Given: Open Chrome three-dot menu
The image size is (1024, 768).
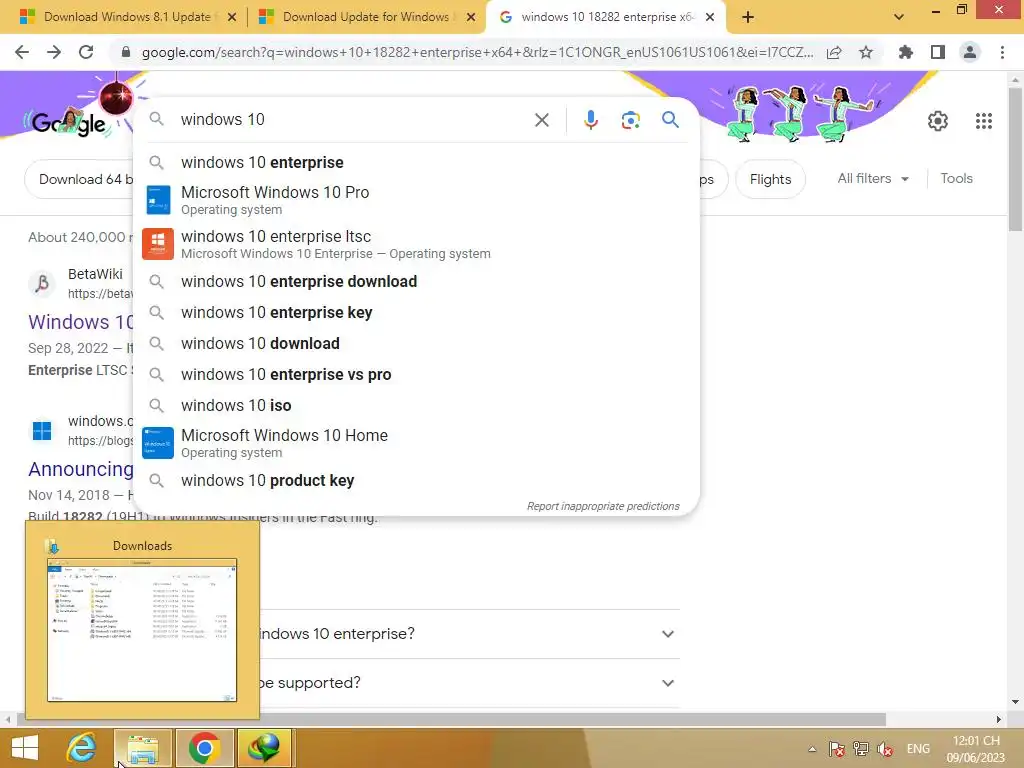Looking at the screenshot, I should tap(1002, 52).
